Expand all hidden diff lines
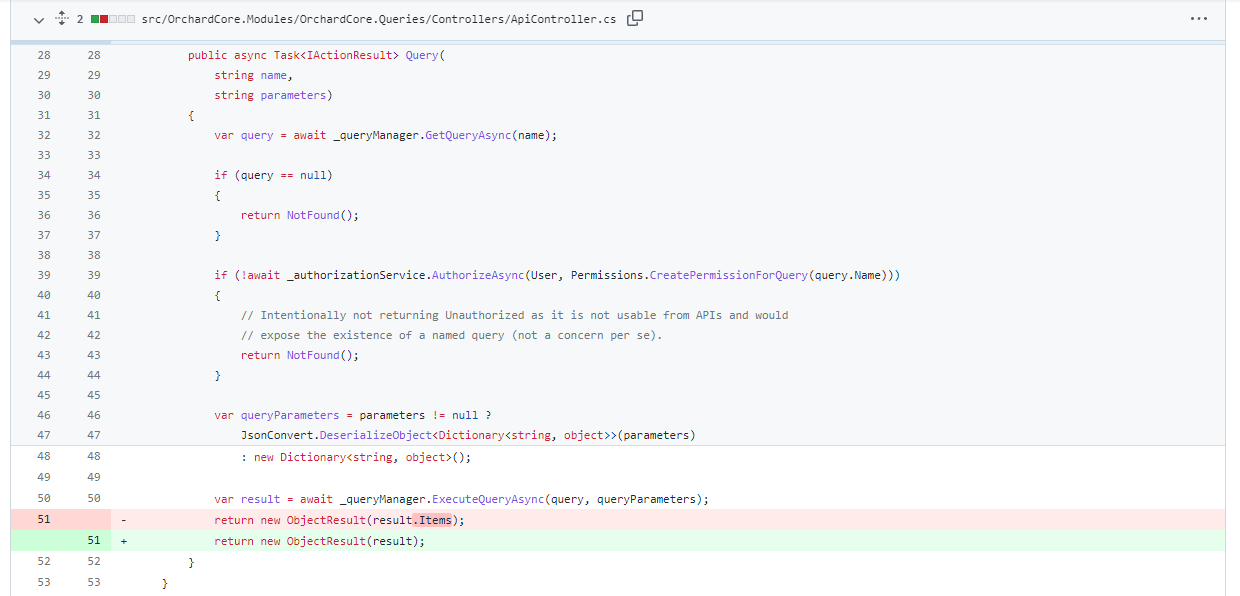Screen dimensions: 1240x596 pyautogui.click(x=61, y=19)
